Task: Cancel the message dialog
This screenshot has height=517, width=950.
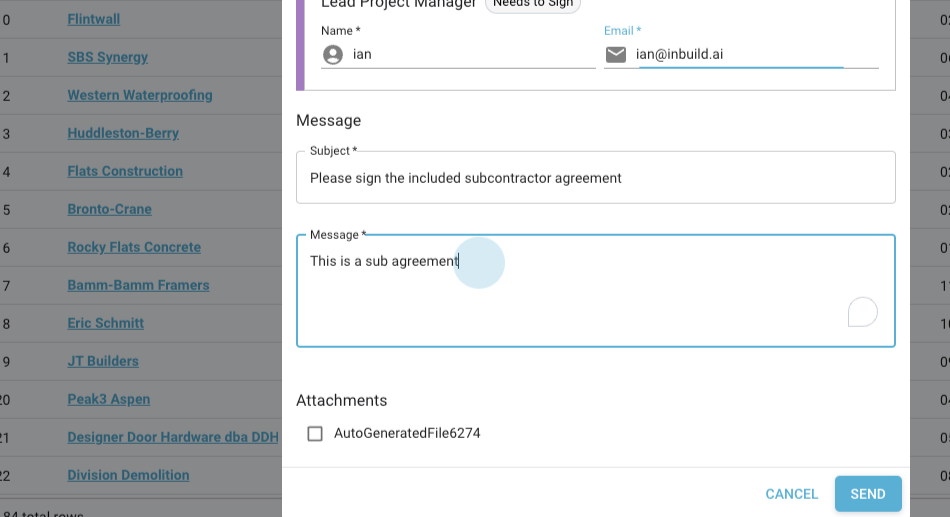Action: tap(791, 494)
